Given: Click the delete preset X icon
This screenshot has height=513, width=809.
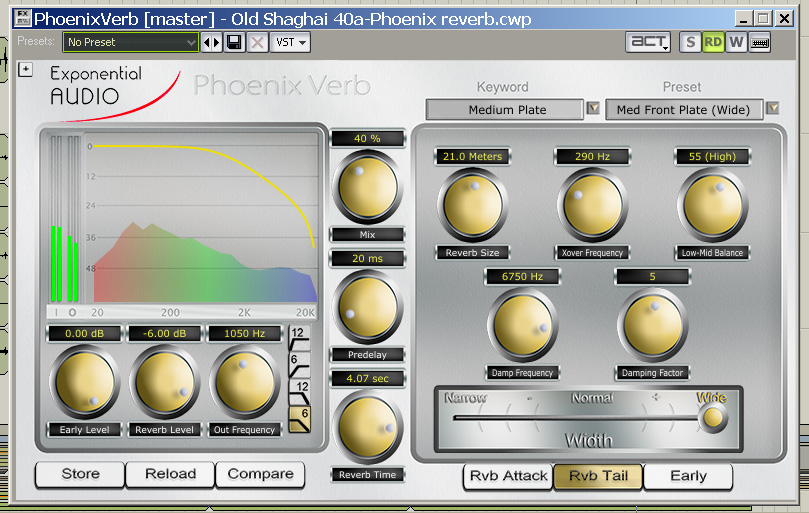Looking at the screenshot, I should tap(257, 42).
